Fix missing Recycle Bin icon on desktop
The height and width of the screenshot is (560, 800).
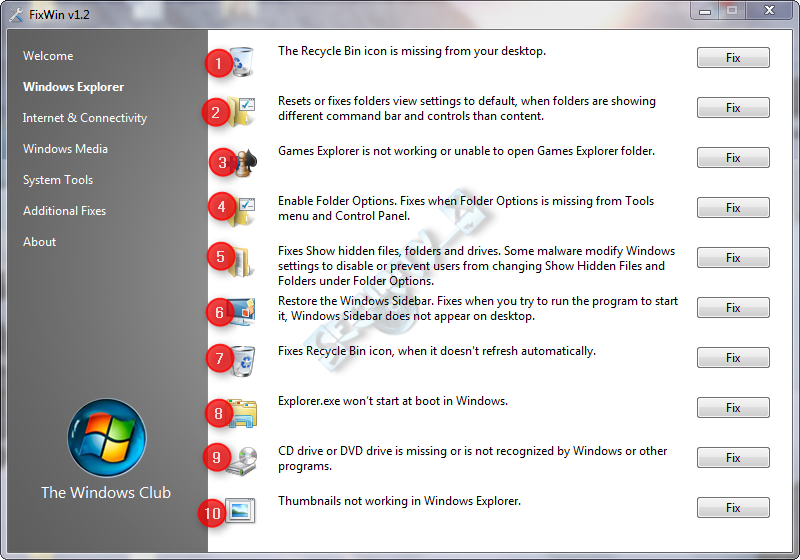(733, 58)
